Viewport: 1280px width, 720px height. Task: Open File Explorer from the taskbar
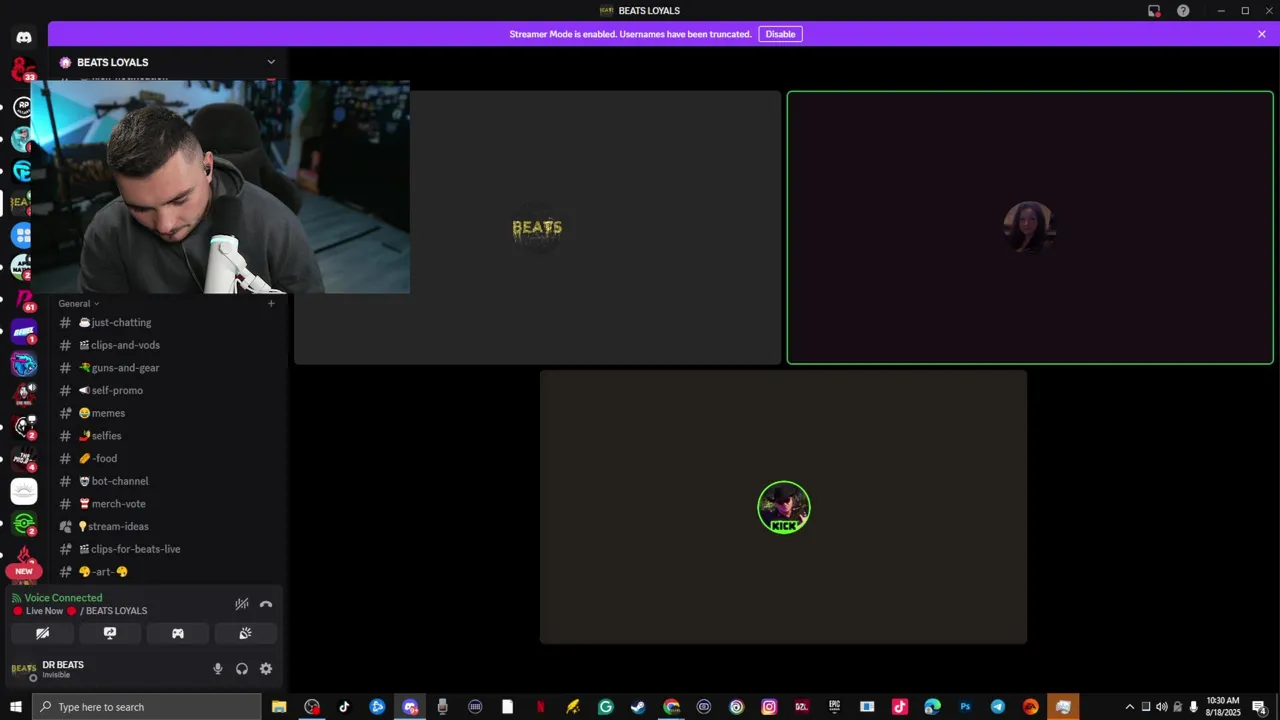point(279,707)
